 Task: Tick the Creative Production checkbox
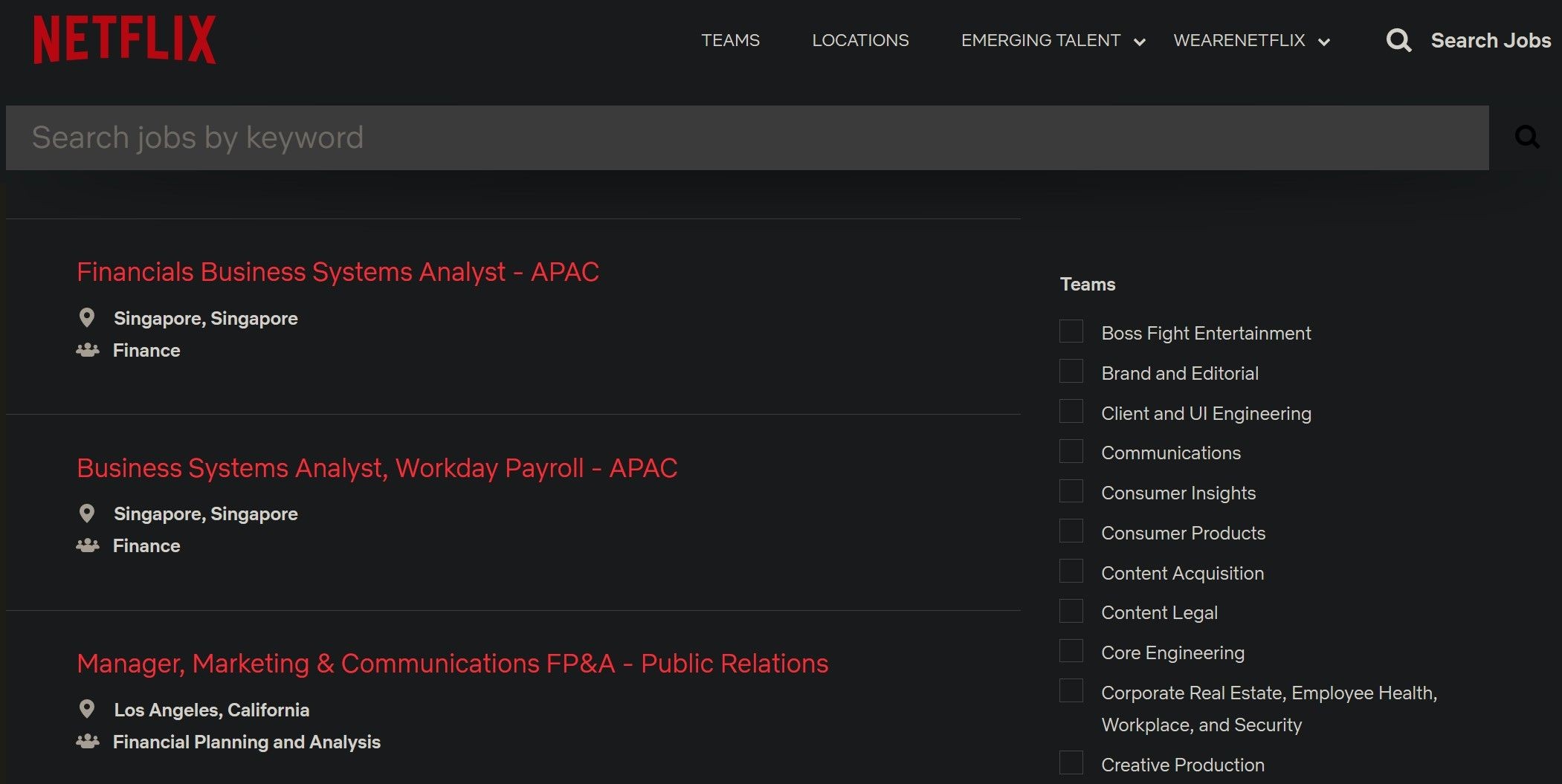(1071, 763)
